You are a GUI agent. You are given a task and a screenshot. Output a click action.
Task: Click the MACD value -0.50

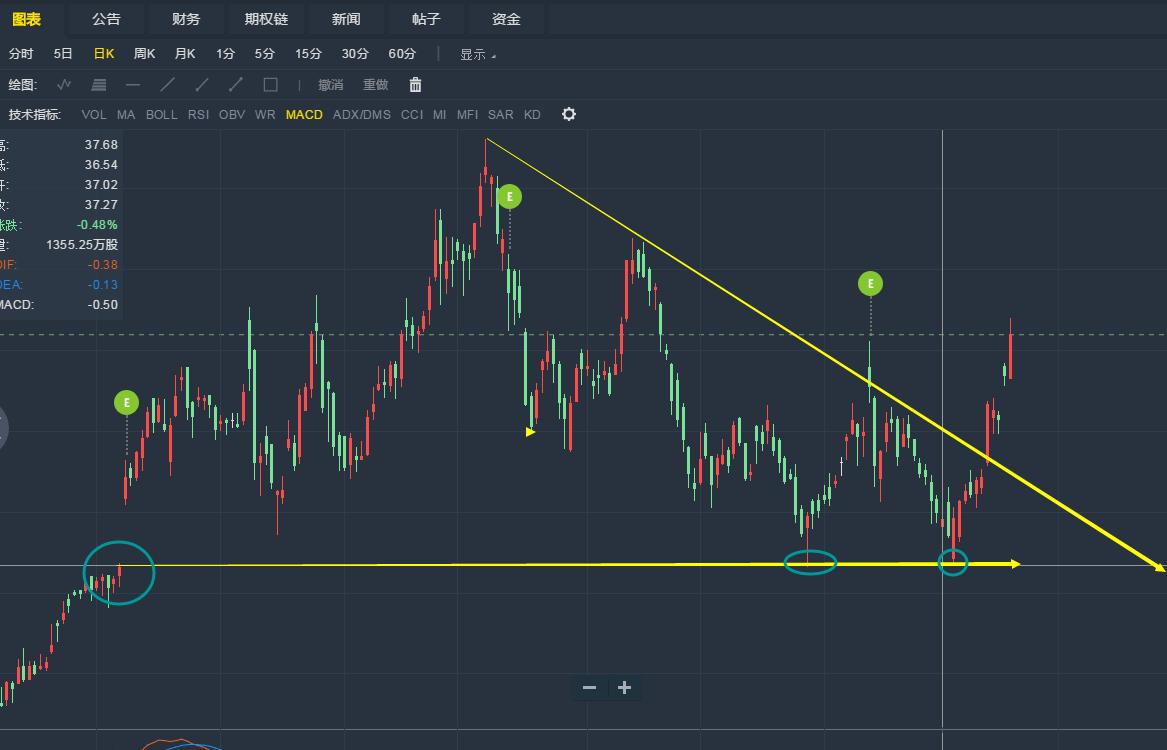click(103, 304)
